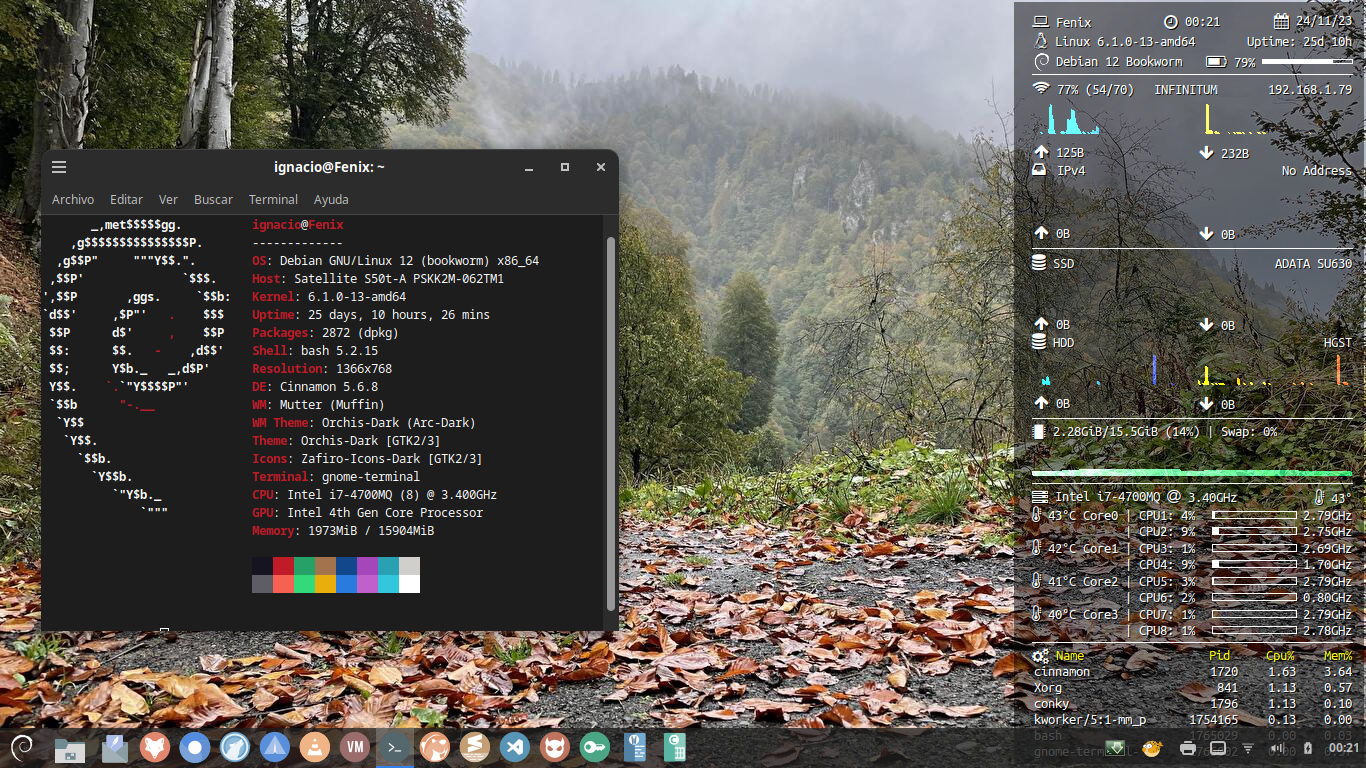Click the active terminal icon in taskbar
Screen dimensions: 1366x768
coord(395,748)
